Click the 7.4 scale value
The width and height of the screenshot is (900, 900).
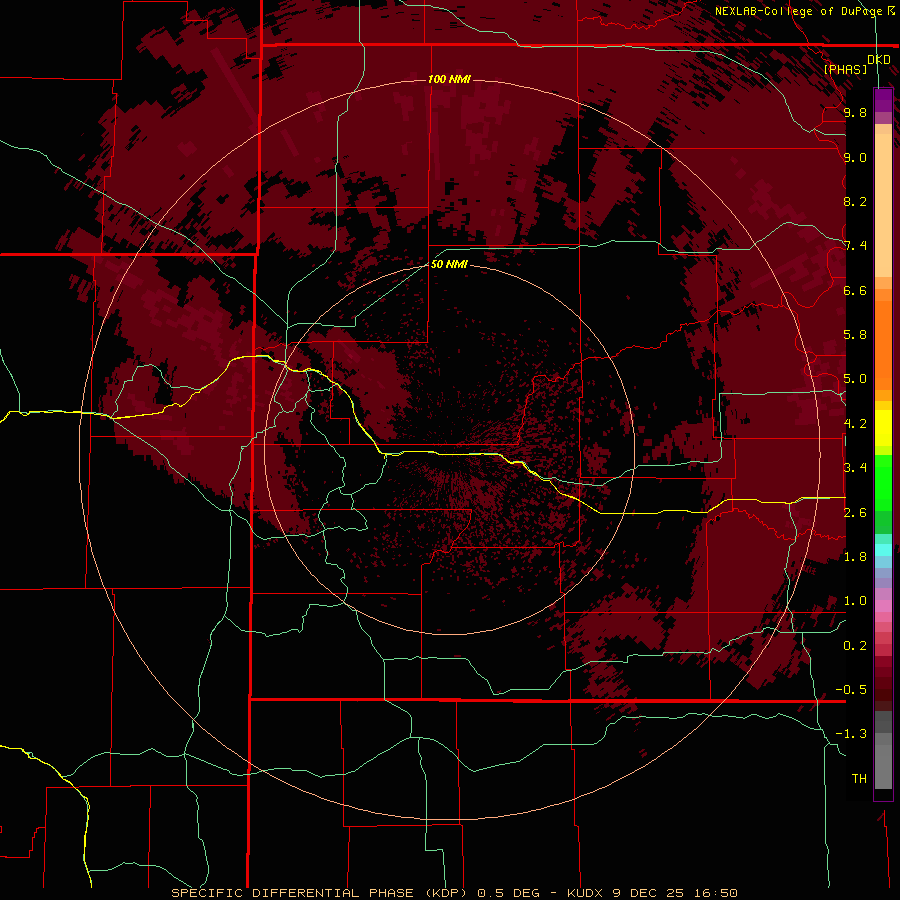[x=855, y=246]
